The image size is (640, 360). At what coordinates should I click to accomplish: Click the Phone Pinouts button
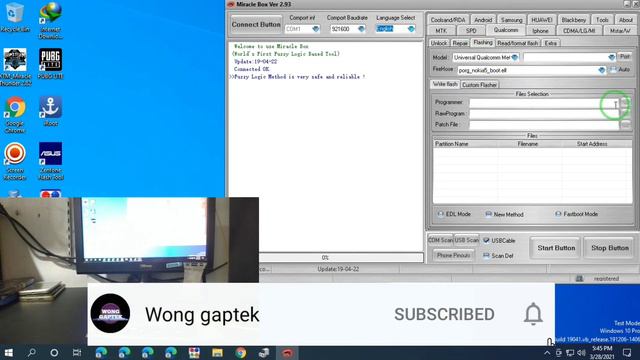453,256
